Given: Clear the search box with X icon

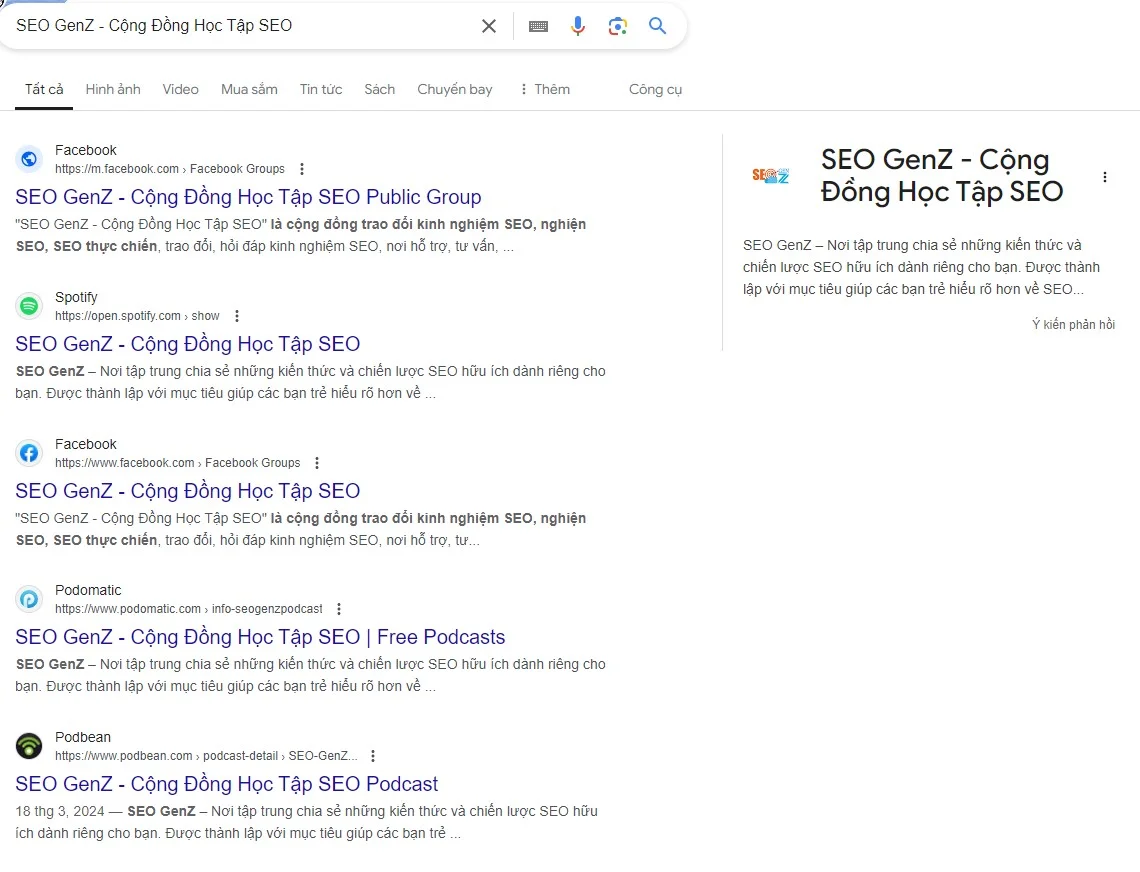Looking at the screenshot, I should click(489, 26).
